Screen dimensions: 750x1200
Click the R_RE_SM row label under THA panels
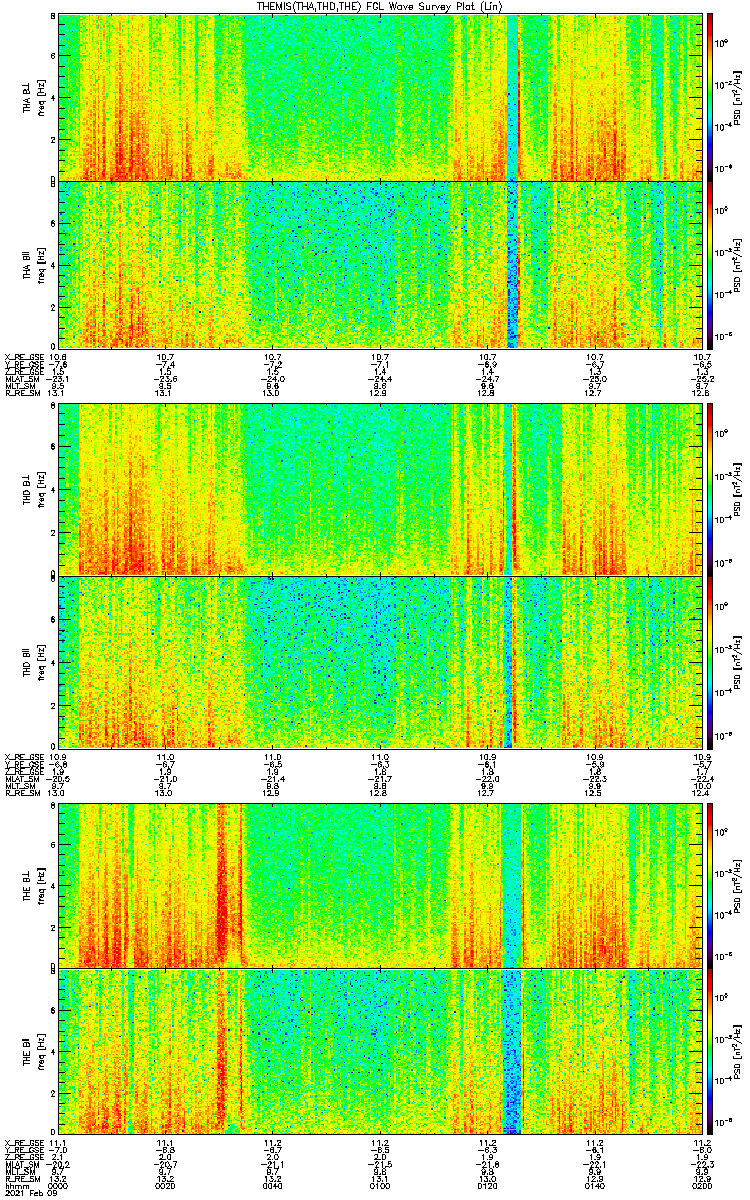[23, 393]
